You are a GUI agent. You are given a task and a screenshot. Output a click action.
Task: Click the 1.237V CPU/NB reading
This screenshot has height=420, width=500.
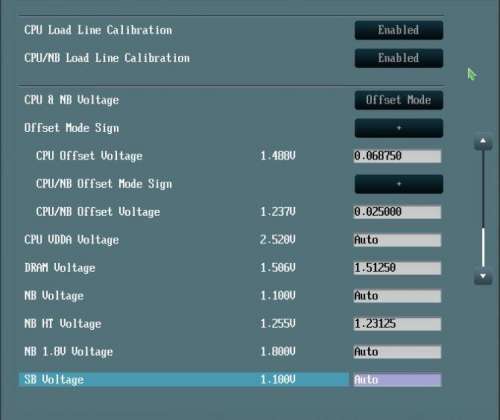pos(278,212)
